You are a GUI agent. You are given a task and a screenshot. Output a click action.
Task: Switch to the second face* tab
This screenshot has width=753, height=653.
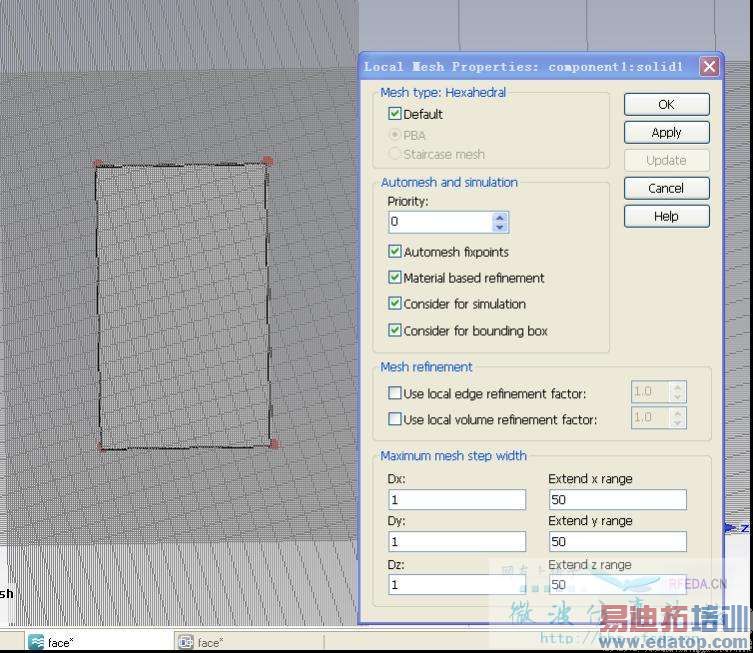click(x=249, y=642)
